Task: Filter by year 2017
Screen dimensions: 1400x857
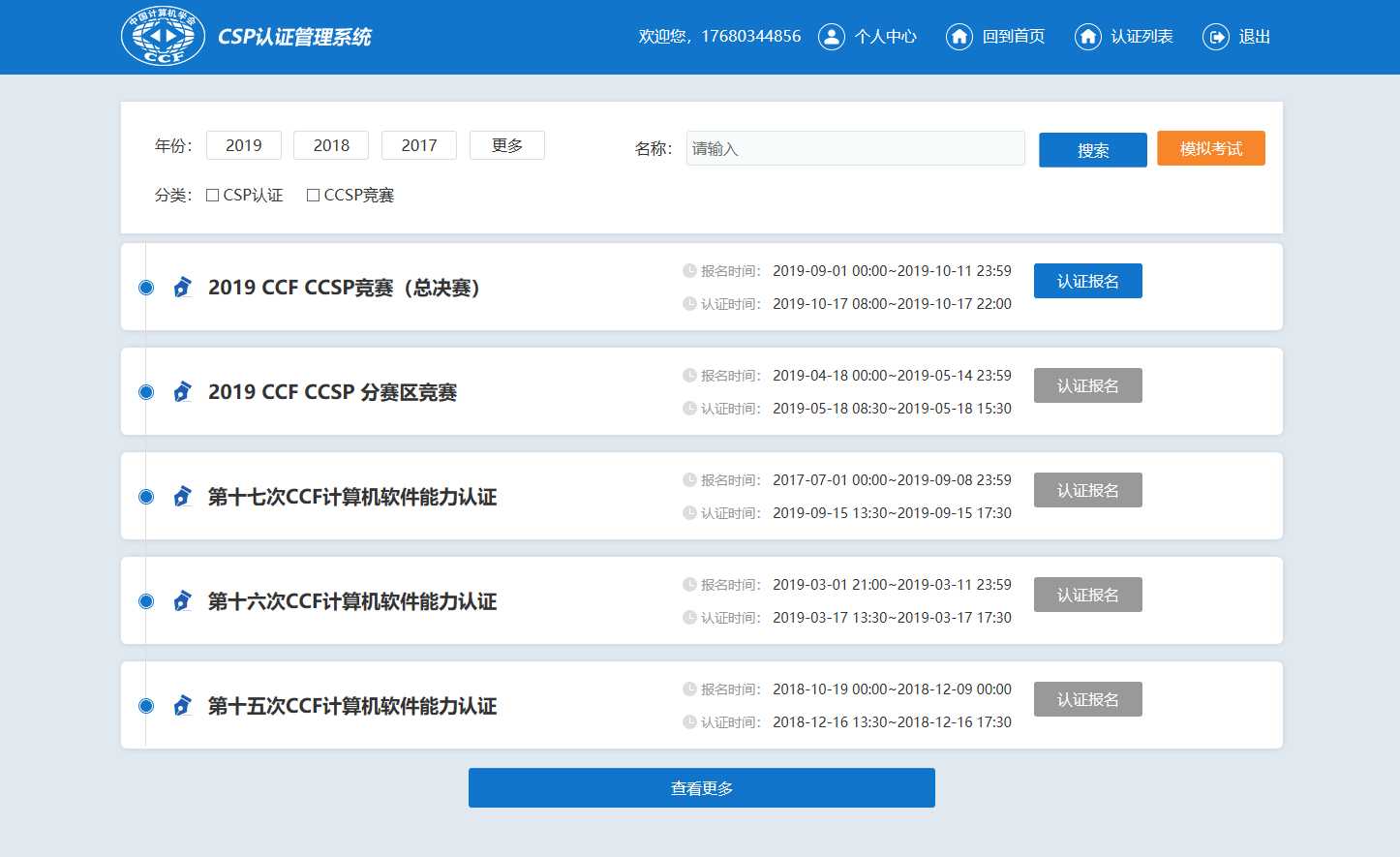Action: pos(419,145)
